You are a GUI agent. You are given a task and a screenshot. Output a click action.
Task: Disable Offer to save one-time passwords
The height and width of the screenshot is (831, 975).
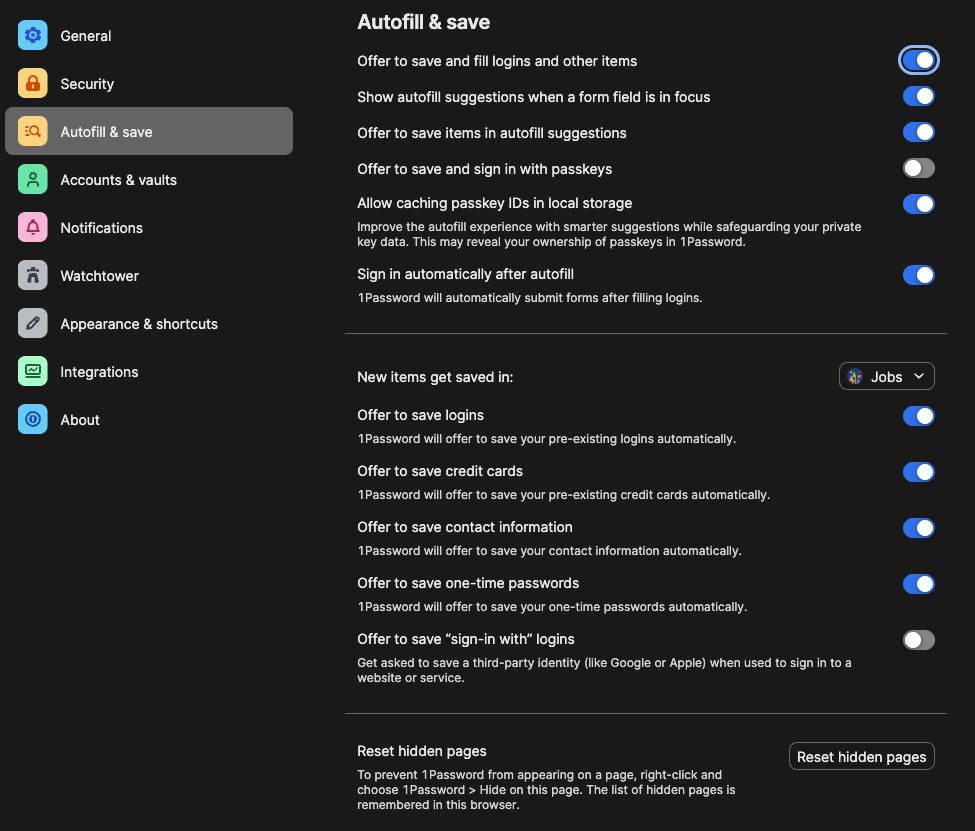point(918,584)
